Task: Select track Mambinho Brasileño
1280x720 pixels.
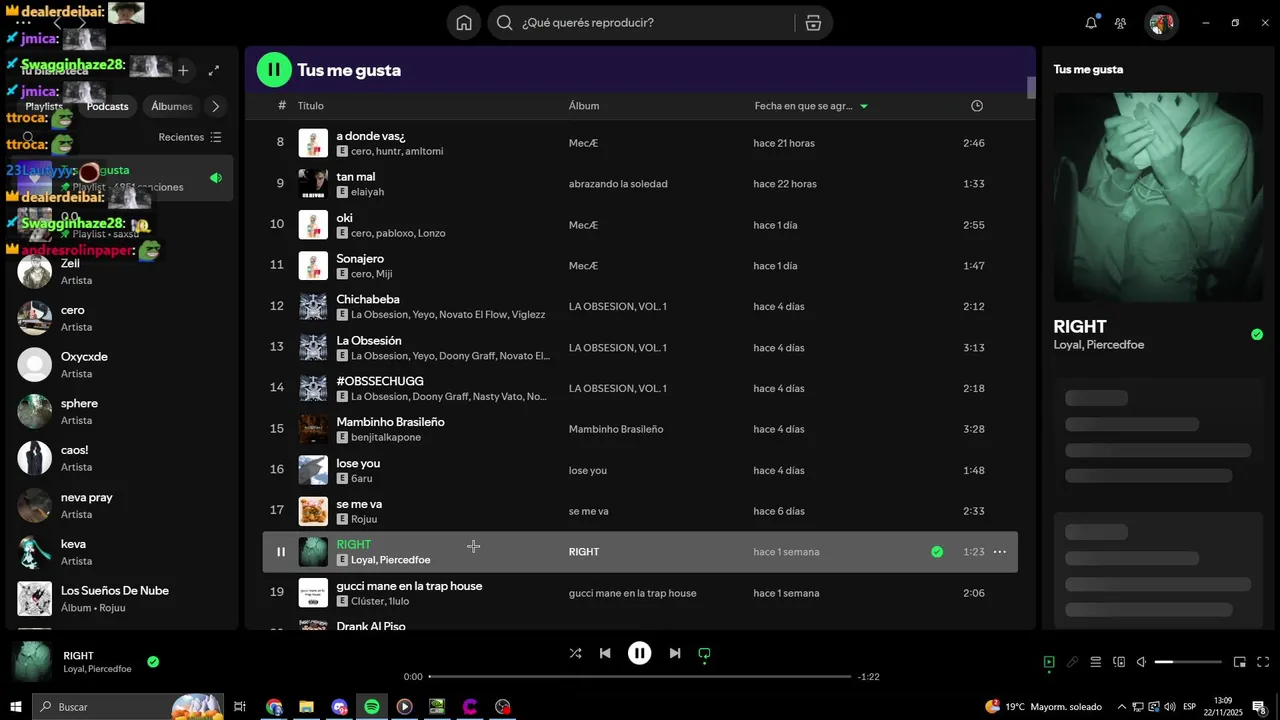Action: coord(640,429)
